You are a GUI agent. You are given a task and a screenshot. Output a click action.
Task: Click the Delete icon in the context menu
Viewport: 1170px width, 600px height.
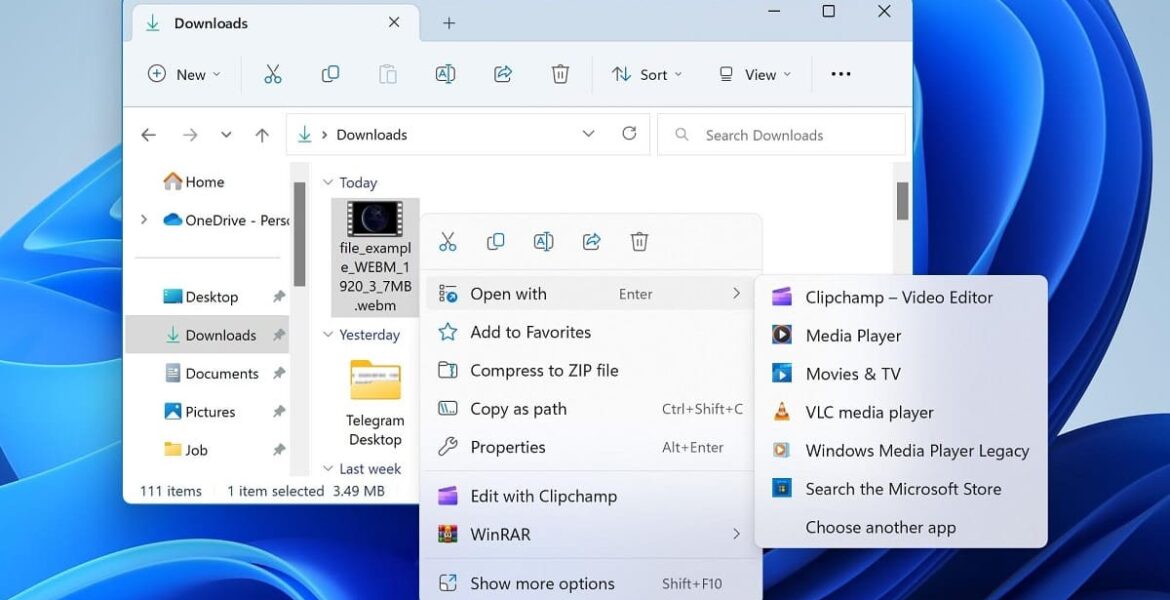639,241
